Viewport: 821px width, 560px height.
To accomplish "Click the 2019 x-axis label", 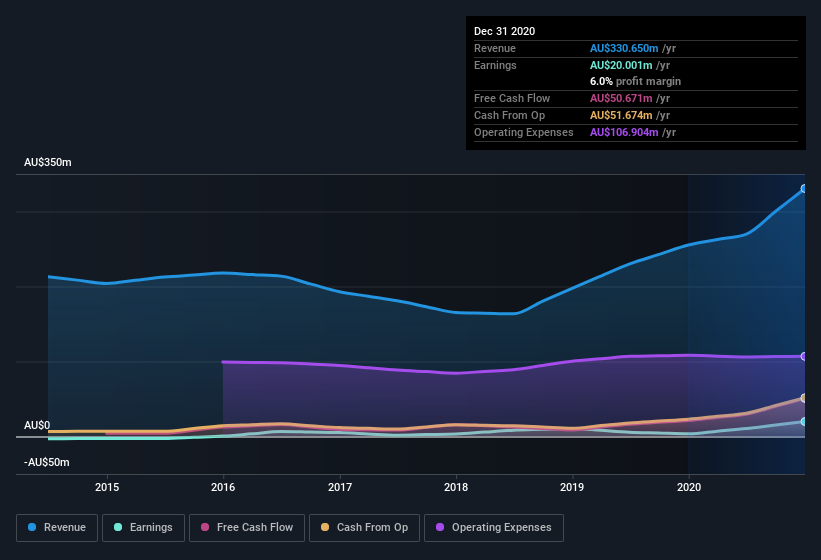I will click(x=572, y=487).
